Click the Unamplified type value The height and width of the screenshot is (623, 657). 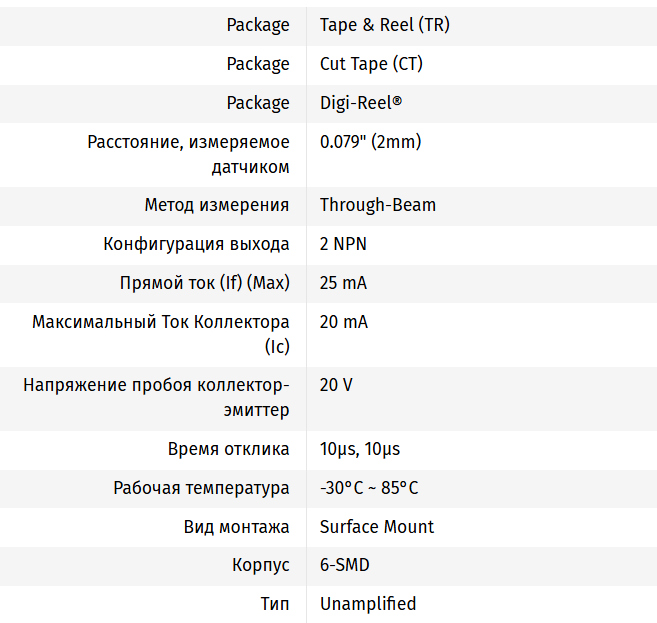click(x=367, y=604)
